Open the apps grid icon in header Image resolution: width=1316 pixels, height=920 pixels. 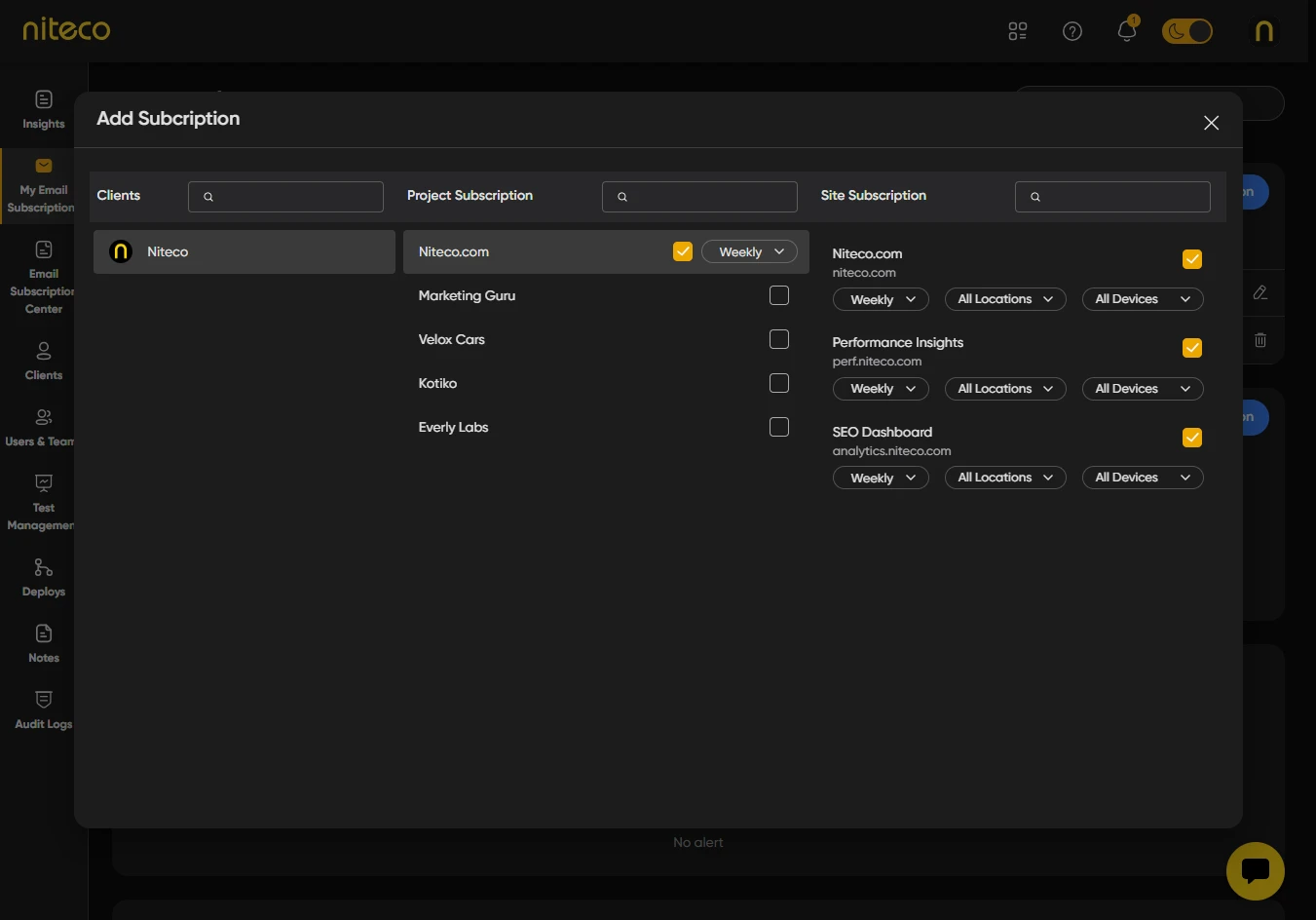1018,31
